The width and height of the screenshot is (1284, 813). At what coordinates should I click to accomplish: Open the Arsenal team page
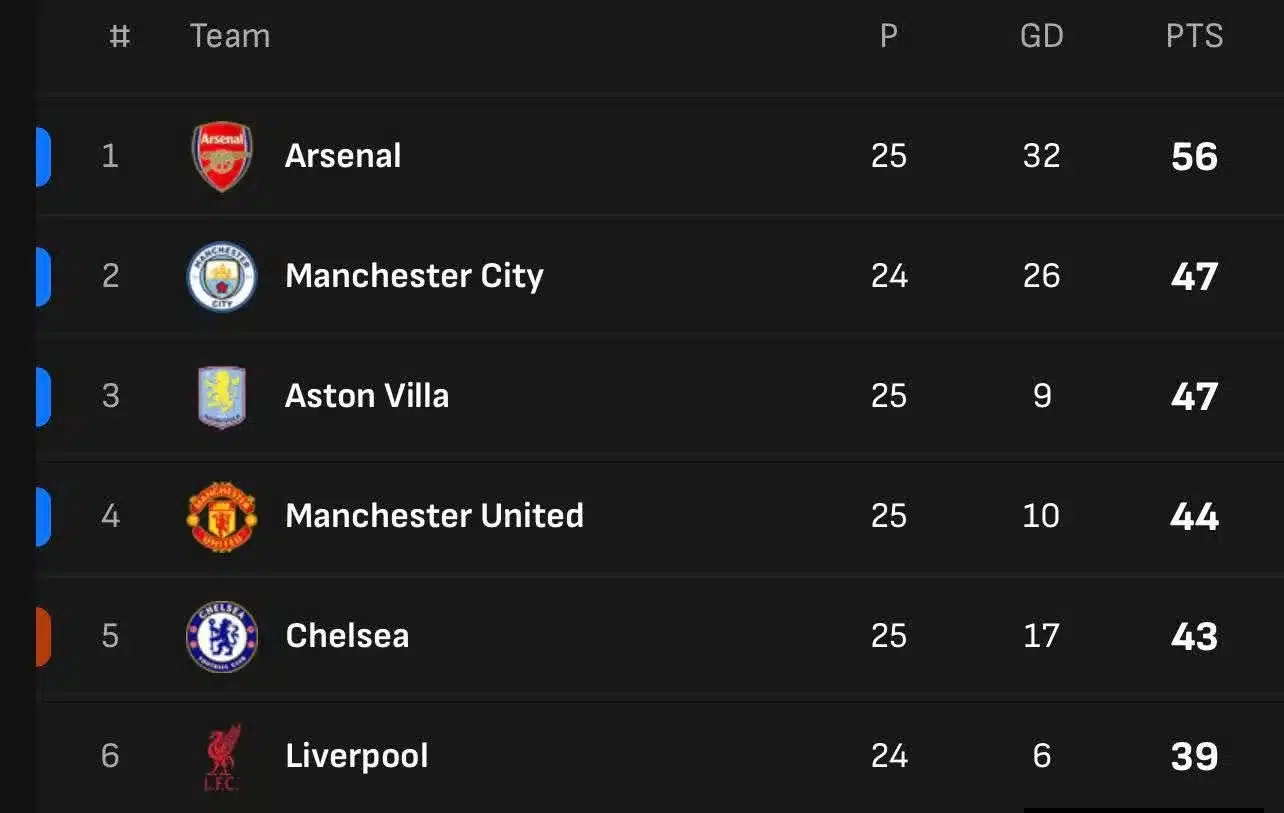pos(343,156)
